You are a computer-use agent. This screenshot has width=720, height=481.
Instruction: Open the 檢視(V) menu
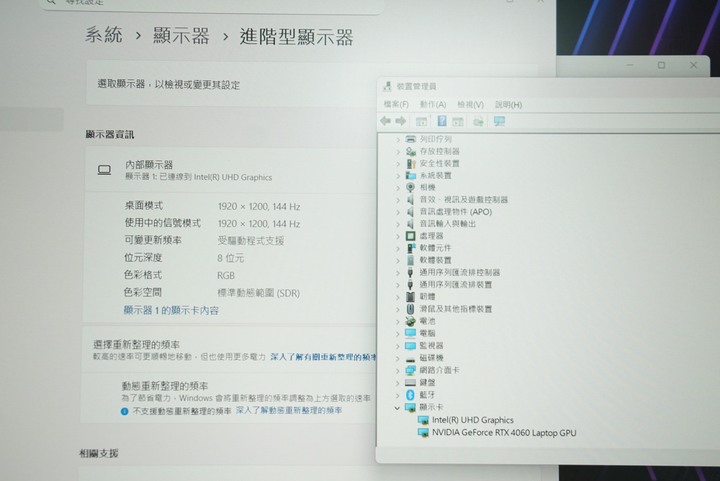(470, 104)
